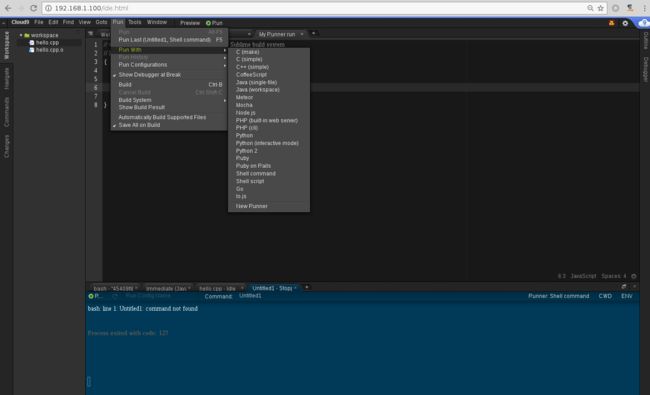Toggle Save All on Build

pyautogui.click(x=169, y=125)
